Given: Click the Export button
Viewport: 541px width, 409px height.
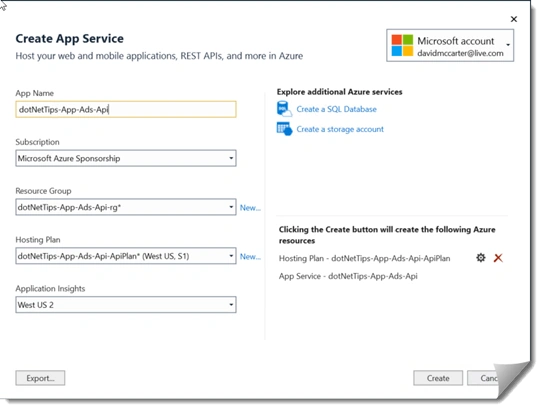Looking at the screenshot, I should [x=40, y=378].
